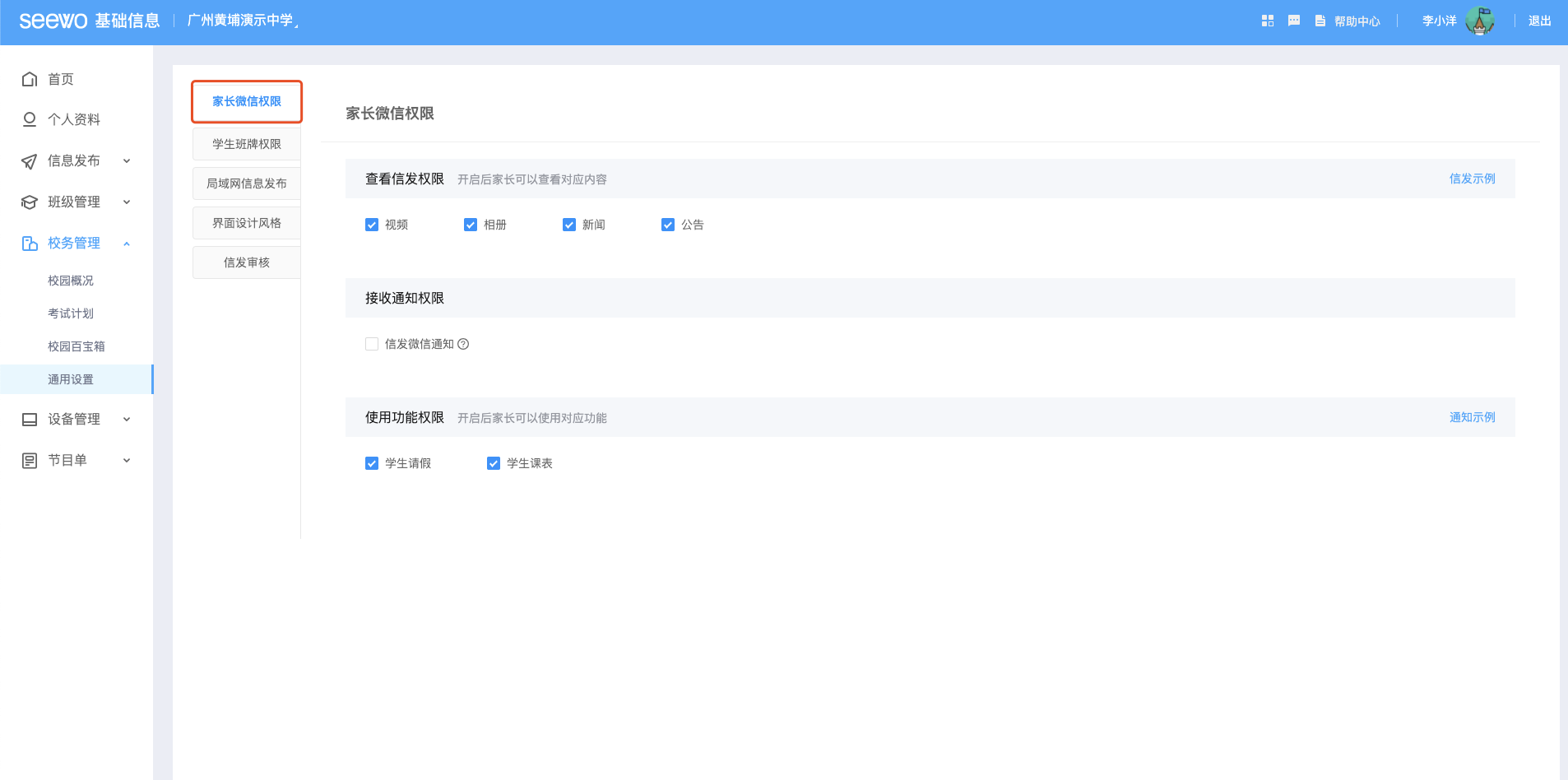The image size is (1568, 780).
Task: Expand the 信息发布 menu chevron
Action: click(127, 161)
